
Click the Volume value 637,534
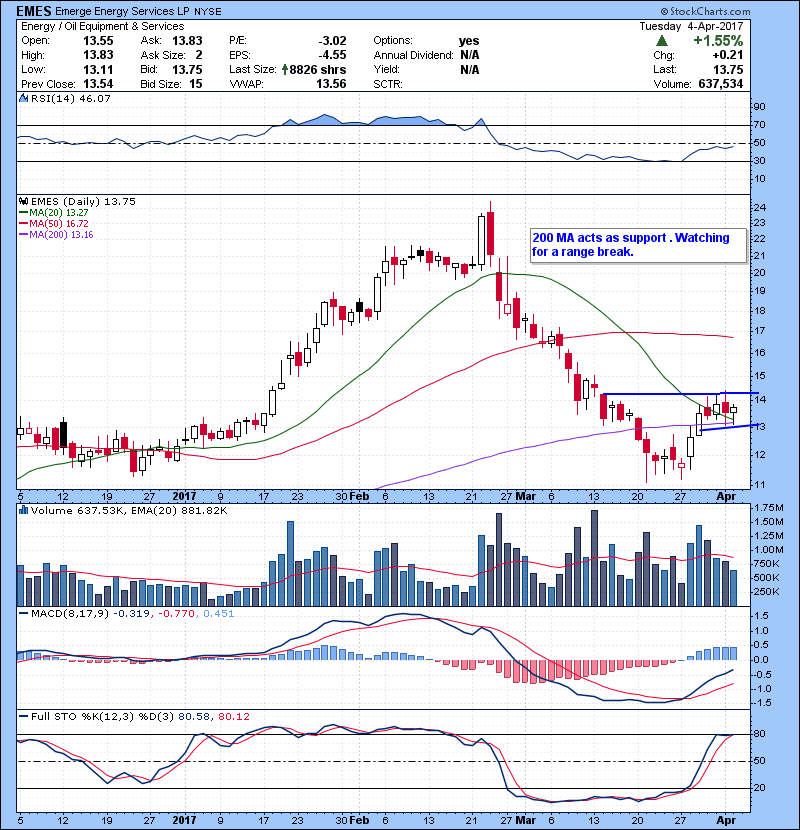click(x=720, y=84)
